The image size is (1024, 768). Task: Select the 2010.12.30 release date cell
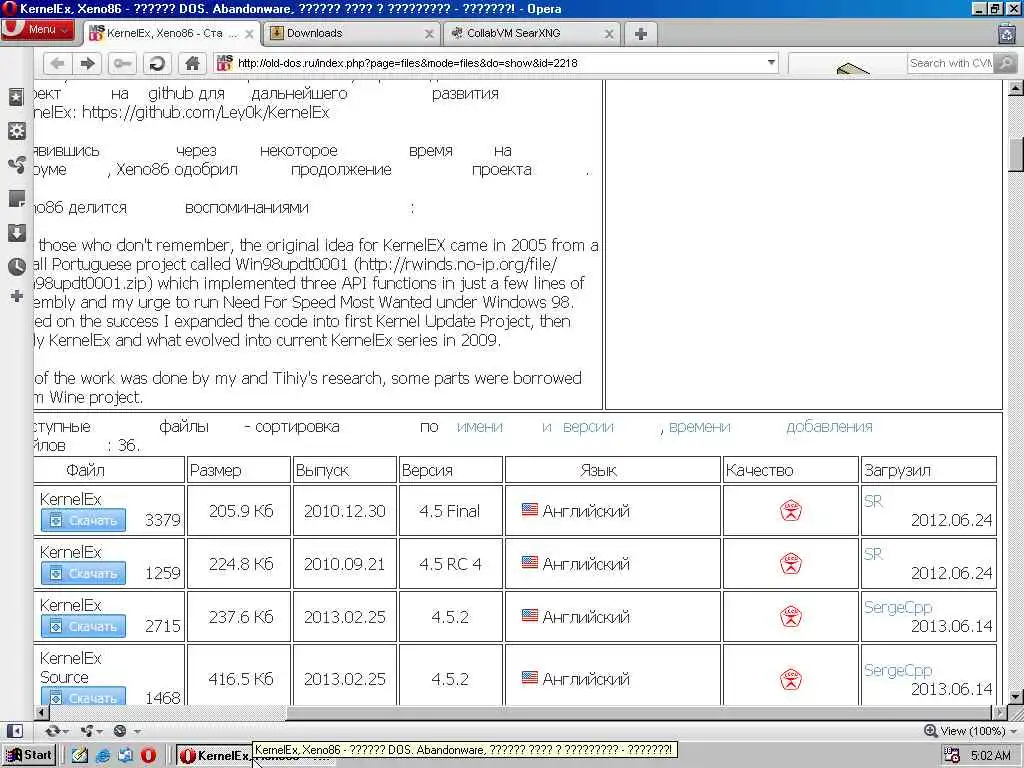(x=345, y=511)
